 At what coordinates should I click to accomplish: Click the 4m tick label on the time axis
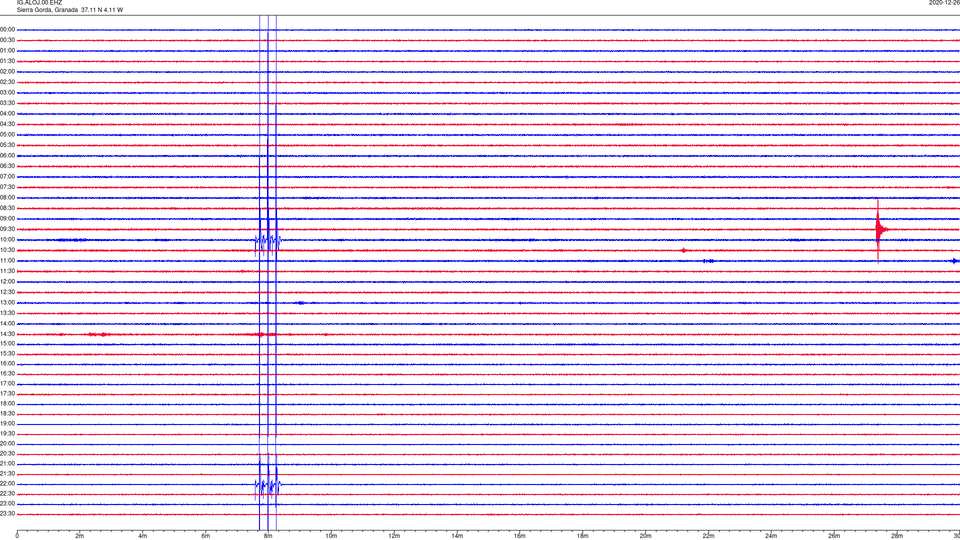coord(143,536)
